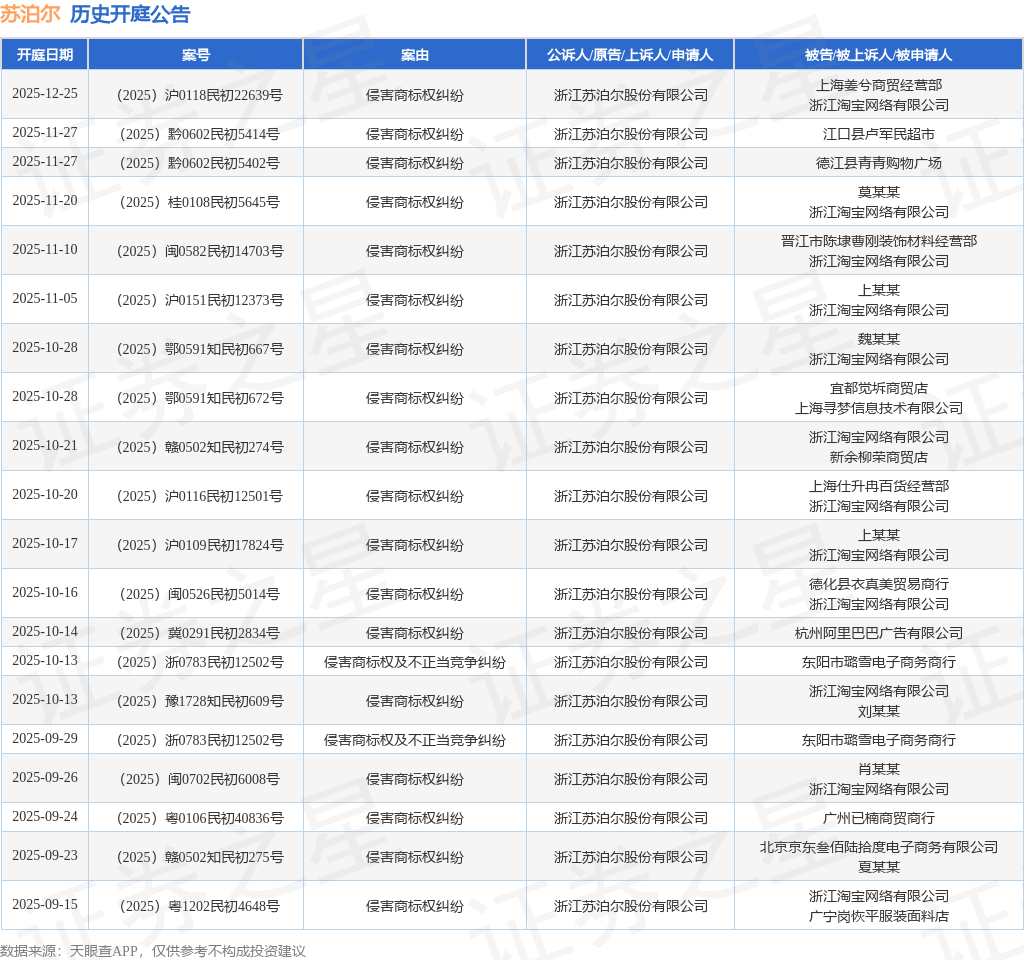1024x960 pixels.
Task: Click the 历史开庭公告 heading
Action: (130, 14)
